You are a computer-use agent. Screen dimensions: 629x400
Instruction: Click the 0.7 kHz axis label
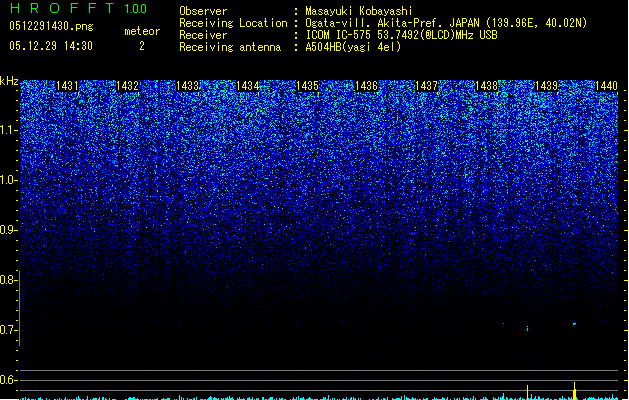point(9,330)
